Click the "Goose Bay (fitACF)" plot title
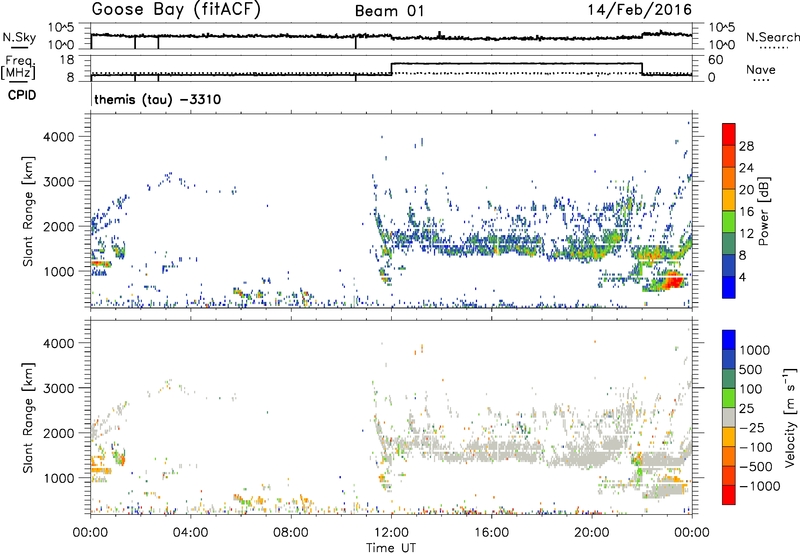800x554 pixels. 176,10
